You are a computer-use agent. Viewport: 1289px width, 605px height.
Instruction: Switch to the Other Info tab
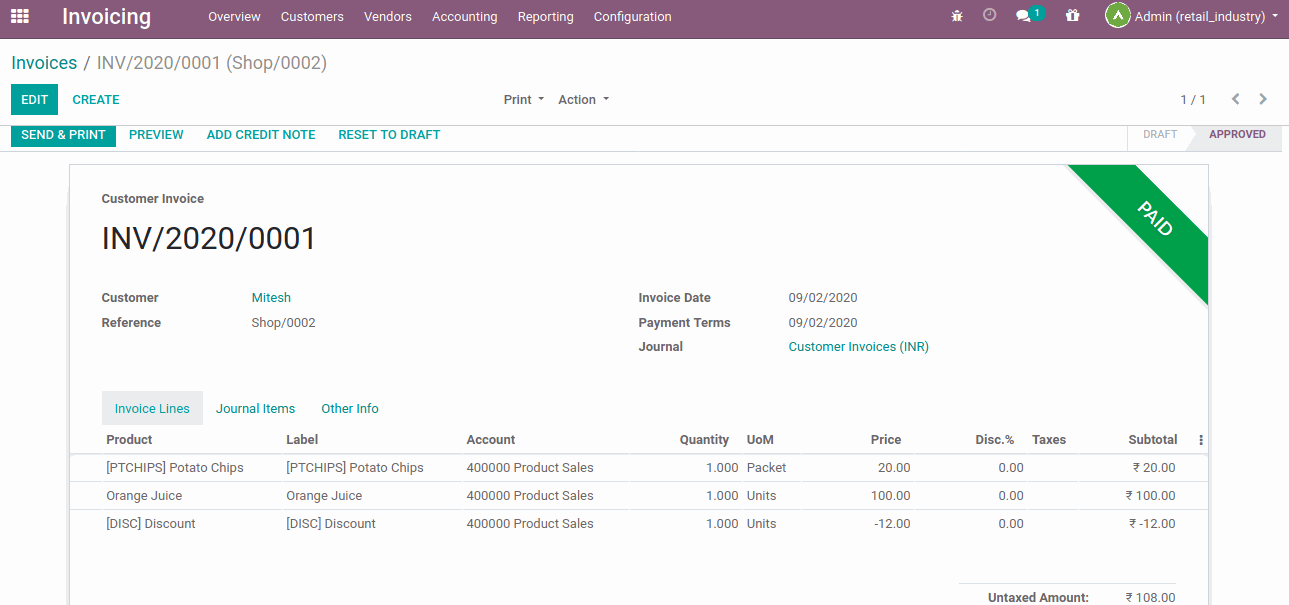click(x=349, y=408)
